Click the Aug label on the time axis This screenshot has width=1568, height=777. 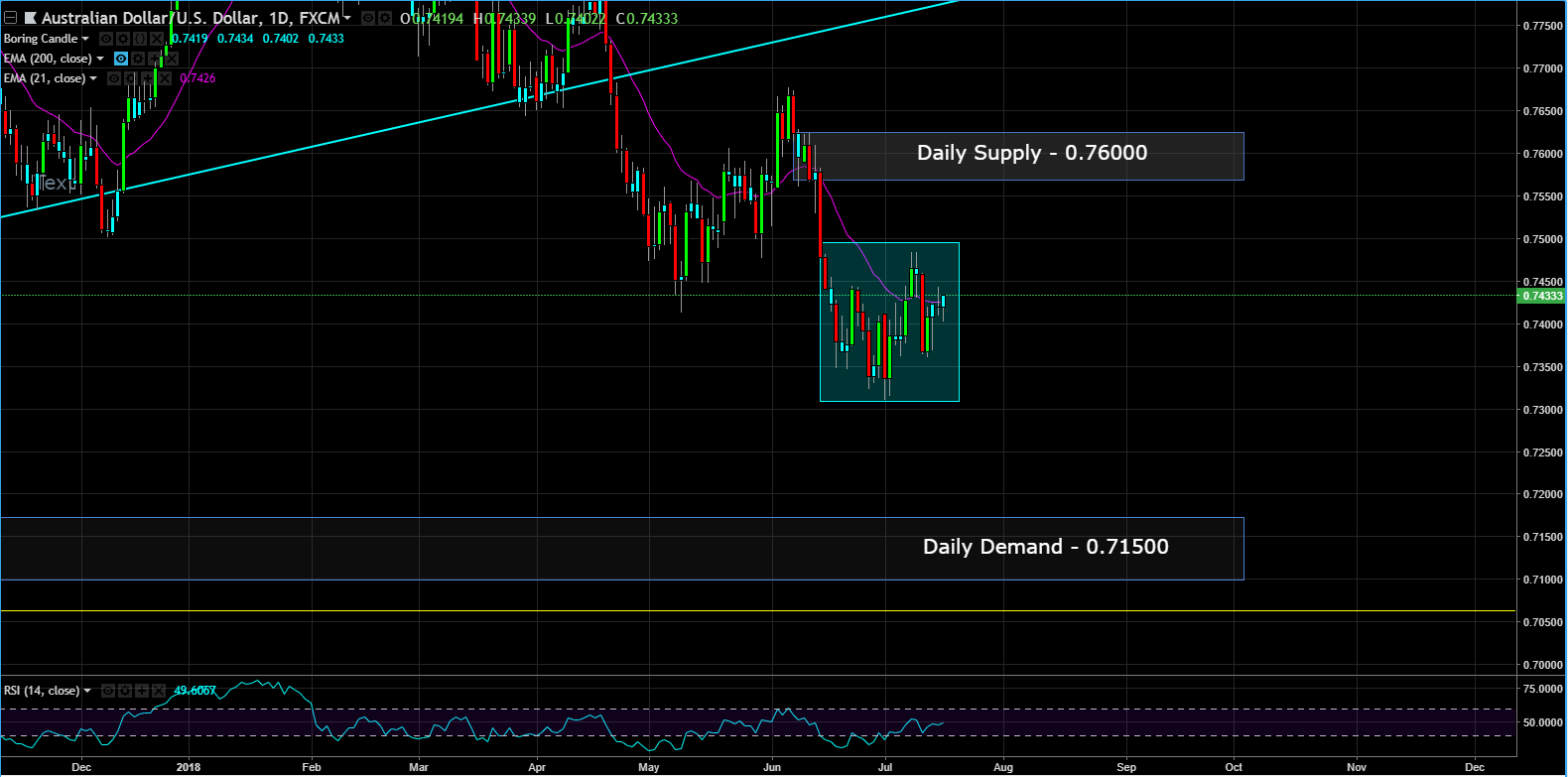pos(1003,767)
